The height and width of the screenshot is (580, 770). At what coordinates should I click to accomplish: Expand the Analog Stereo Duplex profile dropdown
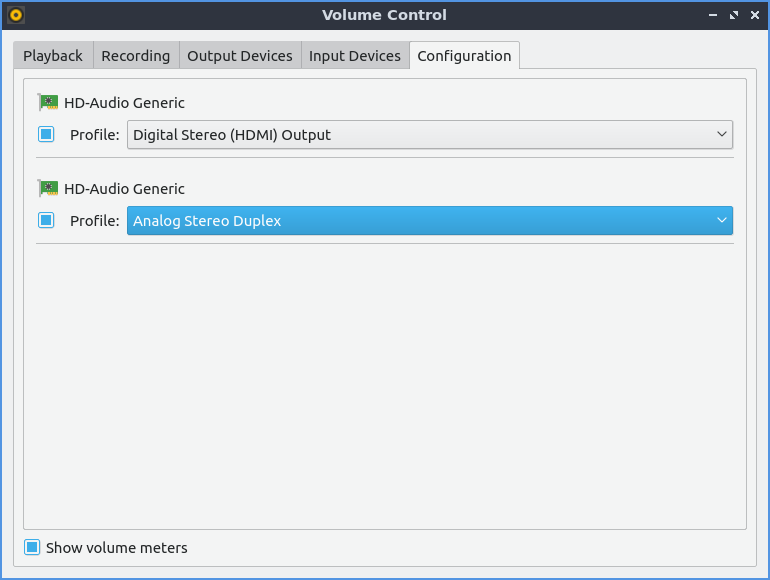point(429,220)
